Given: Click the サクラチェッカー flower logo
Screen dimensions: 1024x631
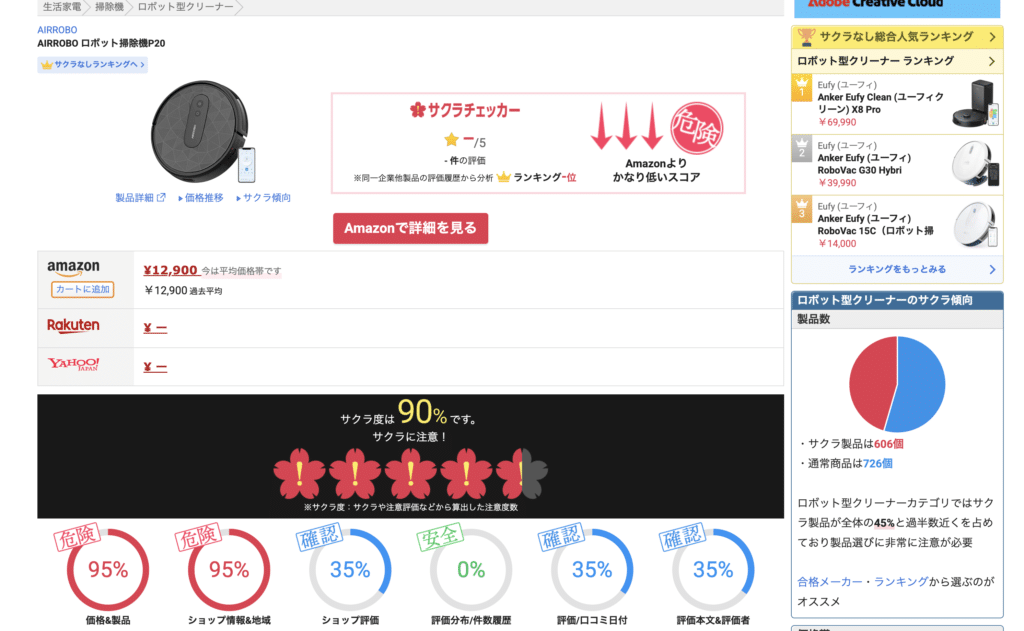Looking at the screenshot, I should [417, 110].
